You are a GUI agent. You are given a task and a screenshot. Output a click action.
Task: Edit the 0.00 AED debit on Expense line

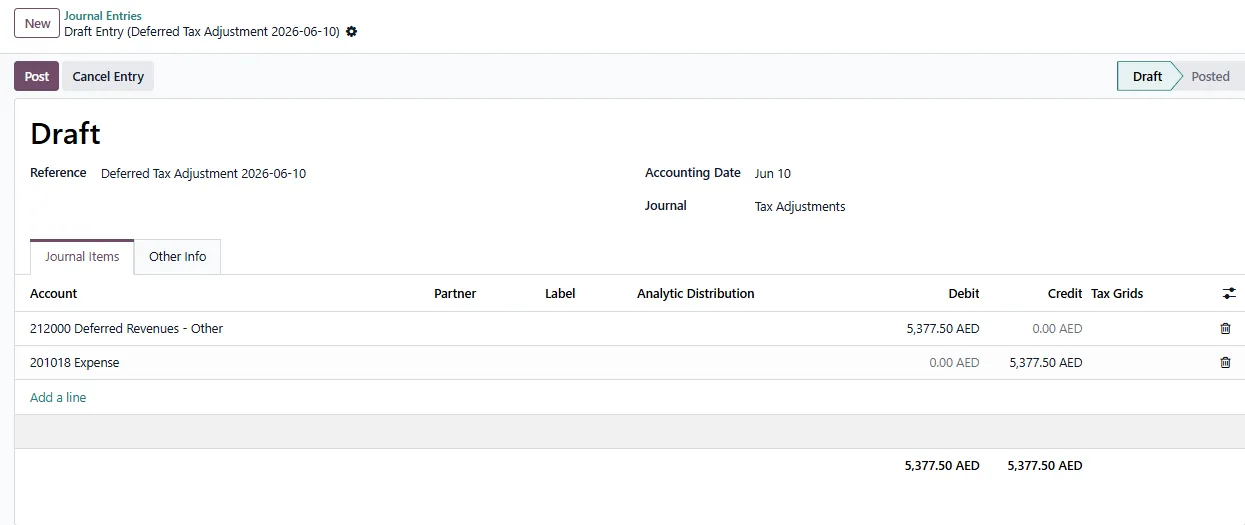[954, 362]
